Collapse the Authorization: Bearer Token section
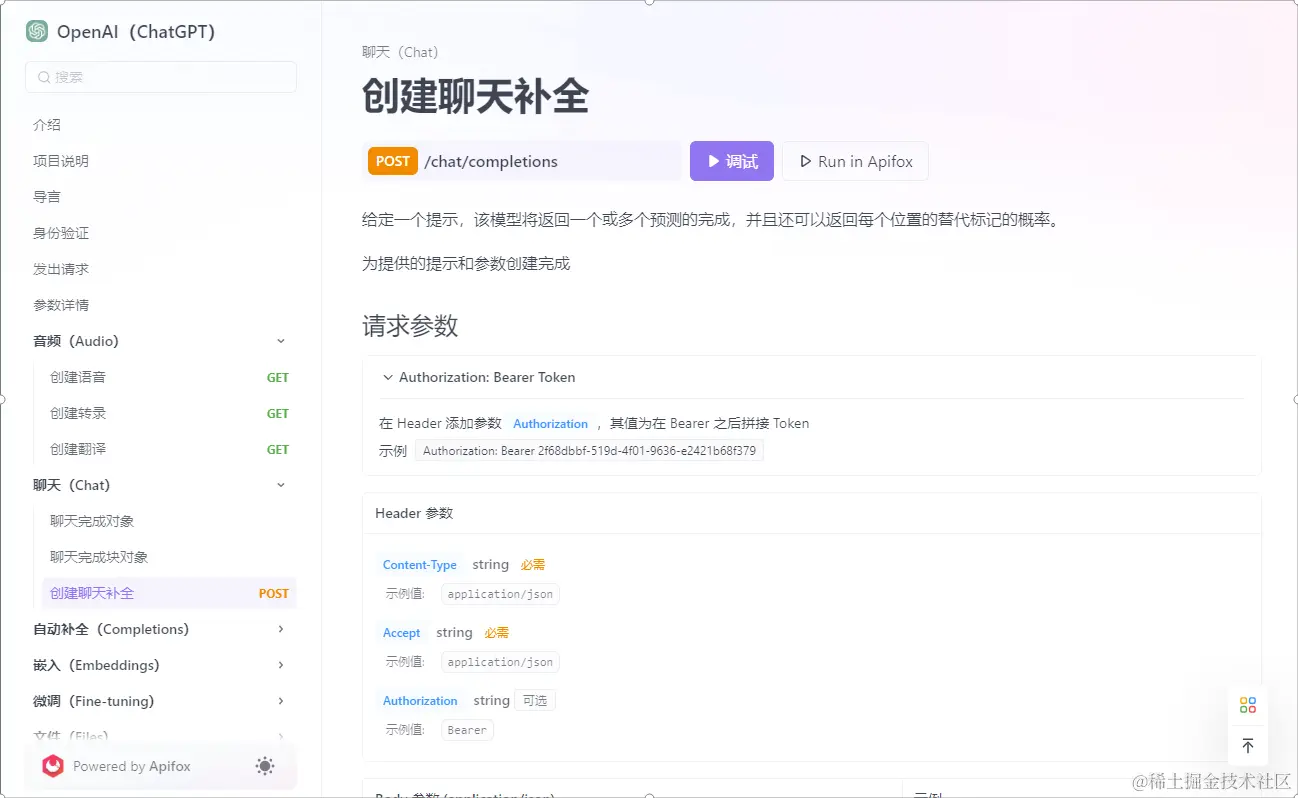The width and height of the screenshot is (1298, 798). 387,377
